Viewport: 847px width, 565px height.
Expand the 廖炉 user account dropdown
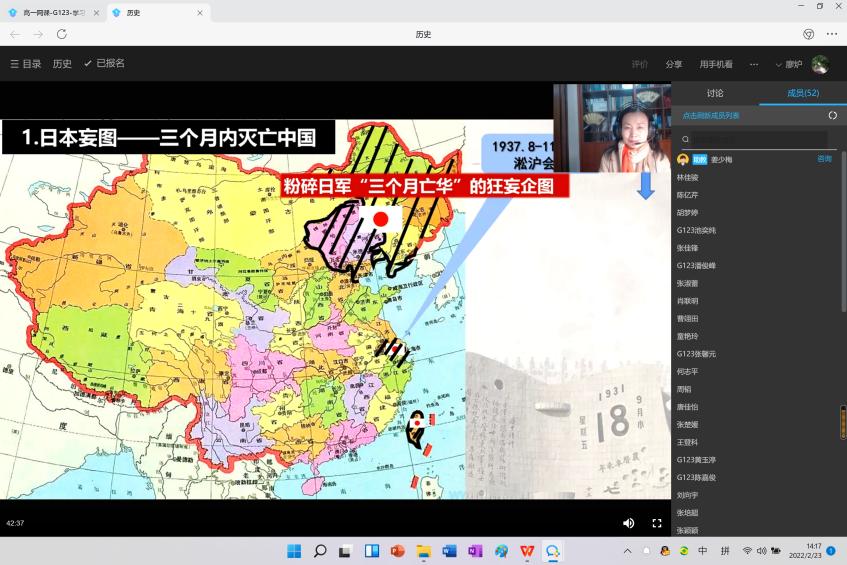789,64
